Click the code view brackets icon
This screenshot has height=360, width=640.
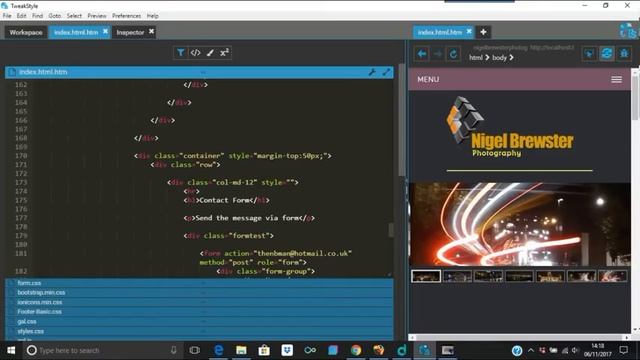[196, 53]
